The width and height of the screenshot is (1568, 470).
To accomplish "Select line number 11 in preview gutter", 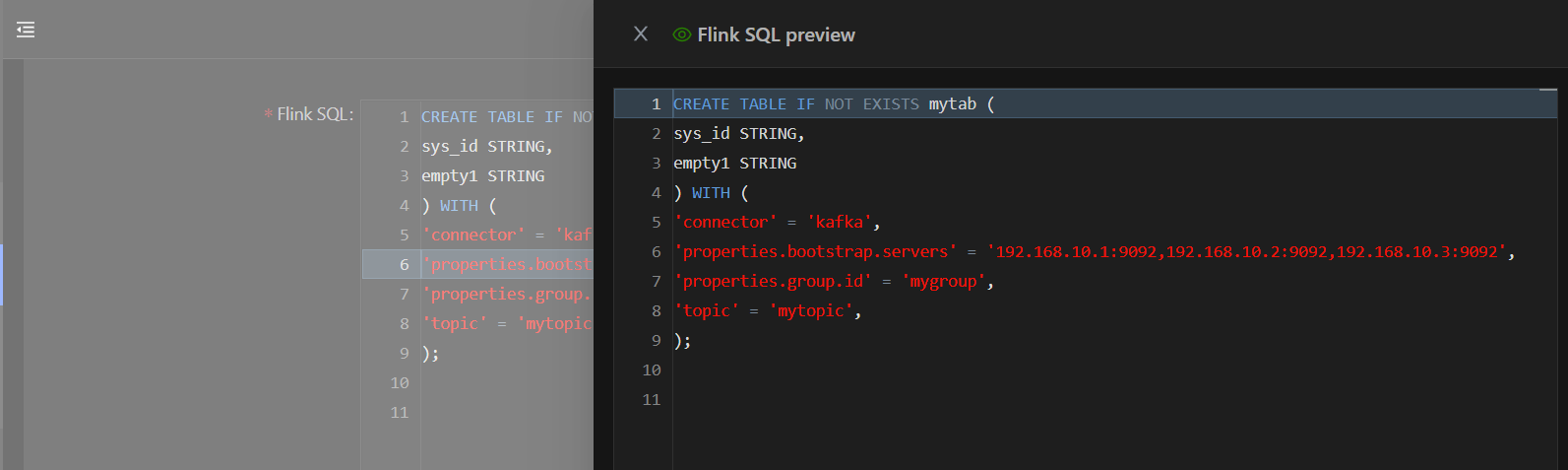I will point(652,399).
